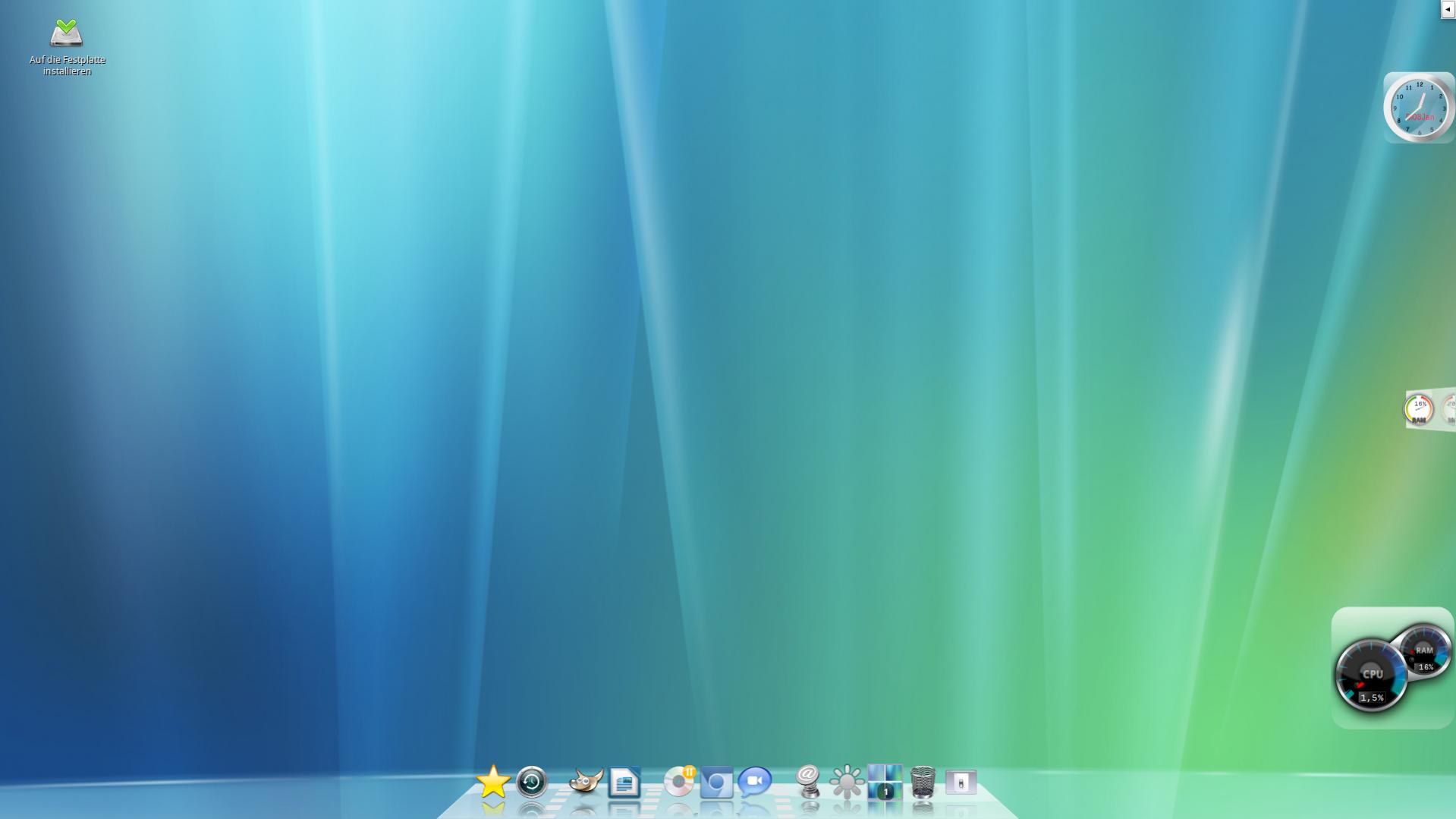Image resolution: width=1456 pixels, height=819 pixels.
Task: Click the small RAM 16% gauge desklet
Action: 1419,409
